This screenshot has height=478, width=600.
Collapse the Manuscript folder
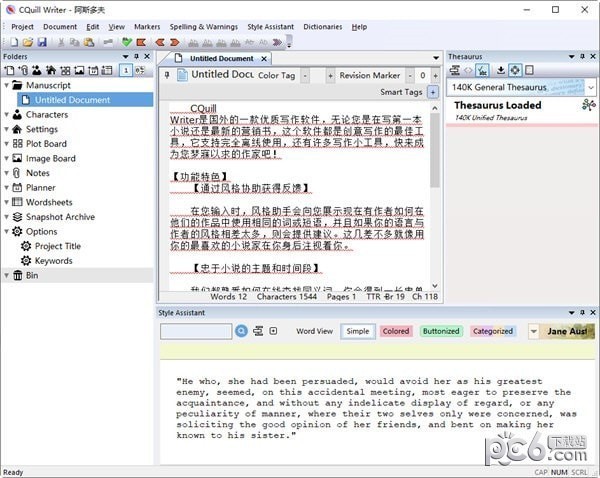[x=7, y=85]
